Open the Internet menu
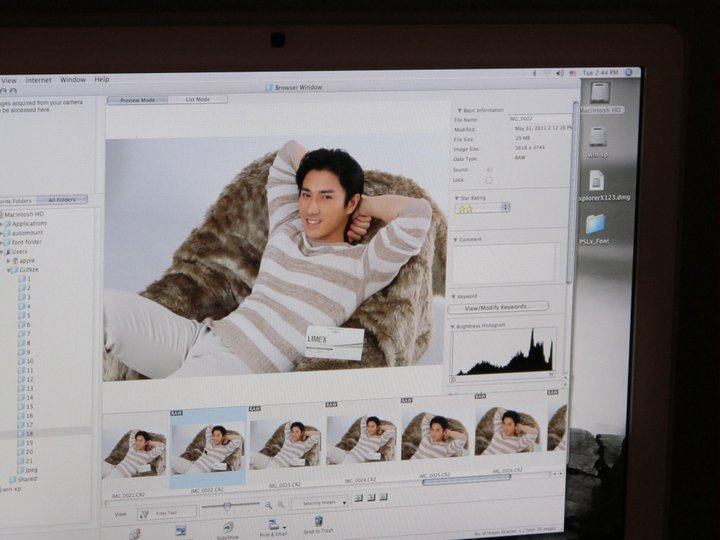 pyautogui.click(x=39, y=80)
